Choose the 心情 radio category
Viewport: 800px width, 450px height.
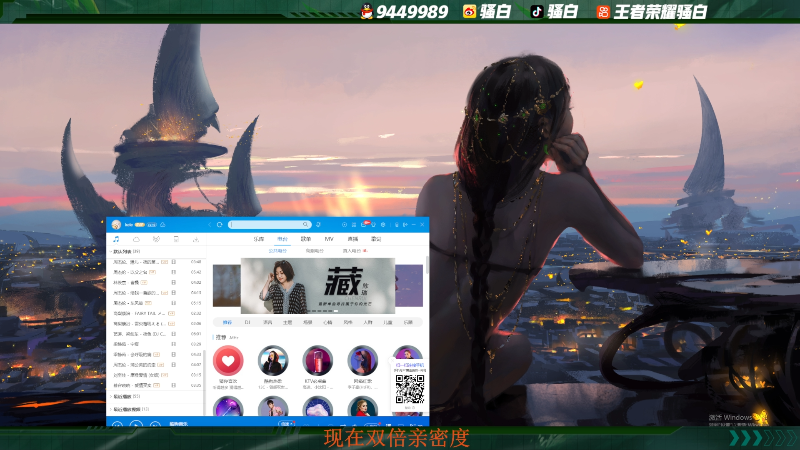[x=328, y=322]
